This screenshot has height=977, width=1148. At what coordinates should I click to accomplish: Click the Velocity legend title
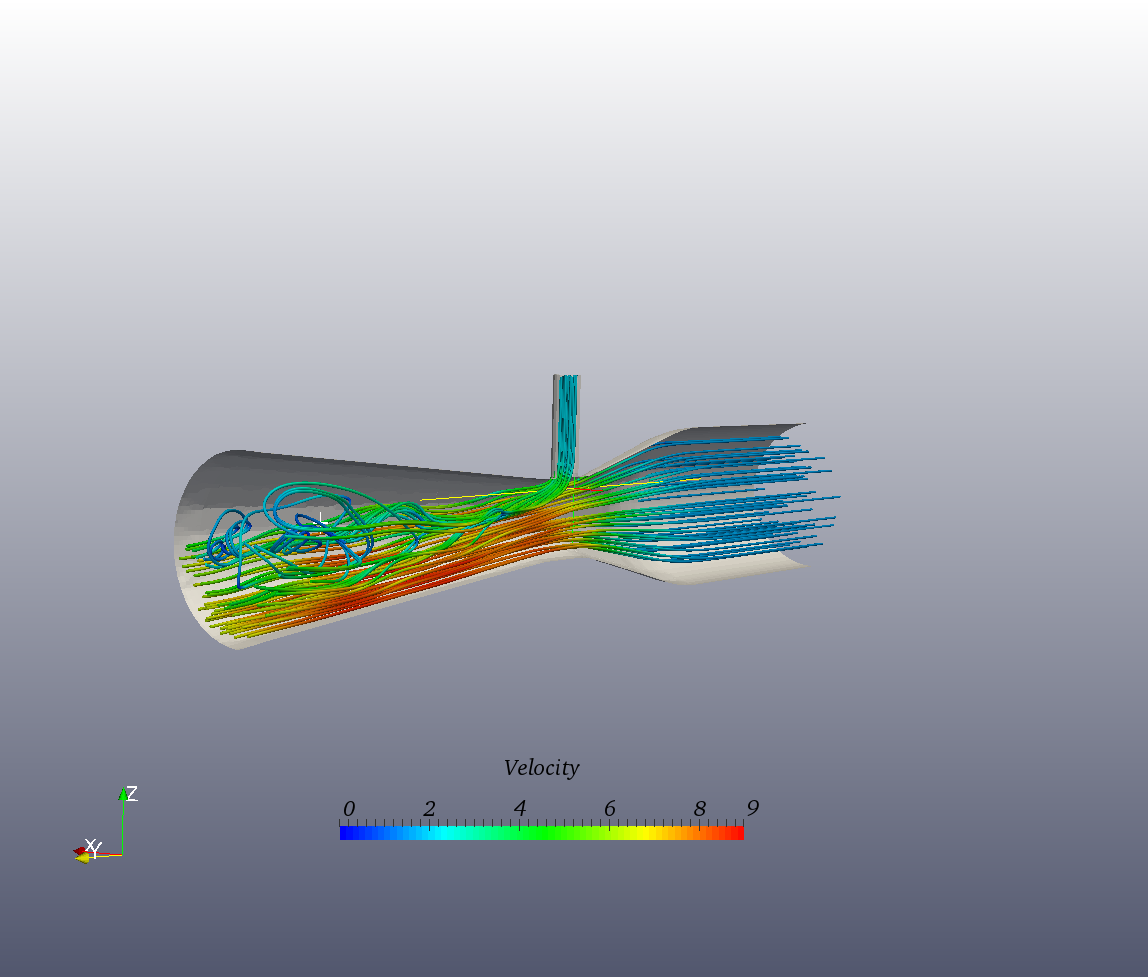coord(541,768)
